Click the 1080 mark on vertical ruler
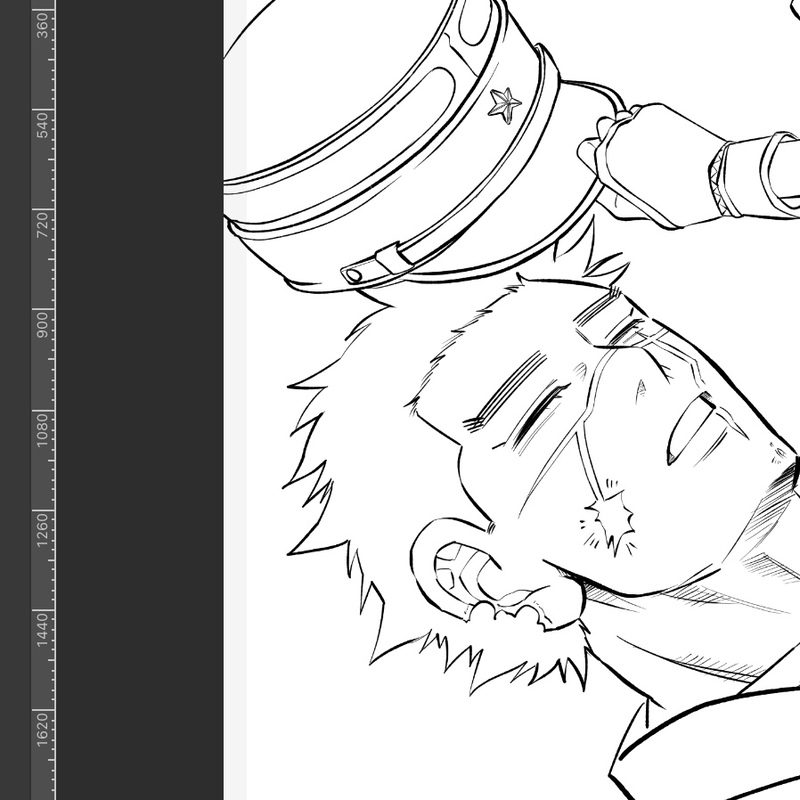800x800 pixels. (43, 430)
